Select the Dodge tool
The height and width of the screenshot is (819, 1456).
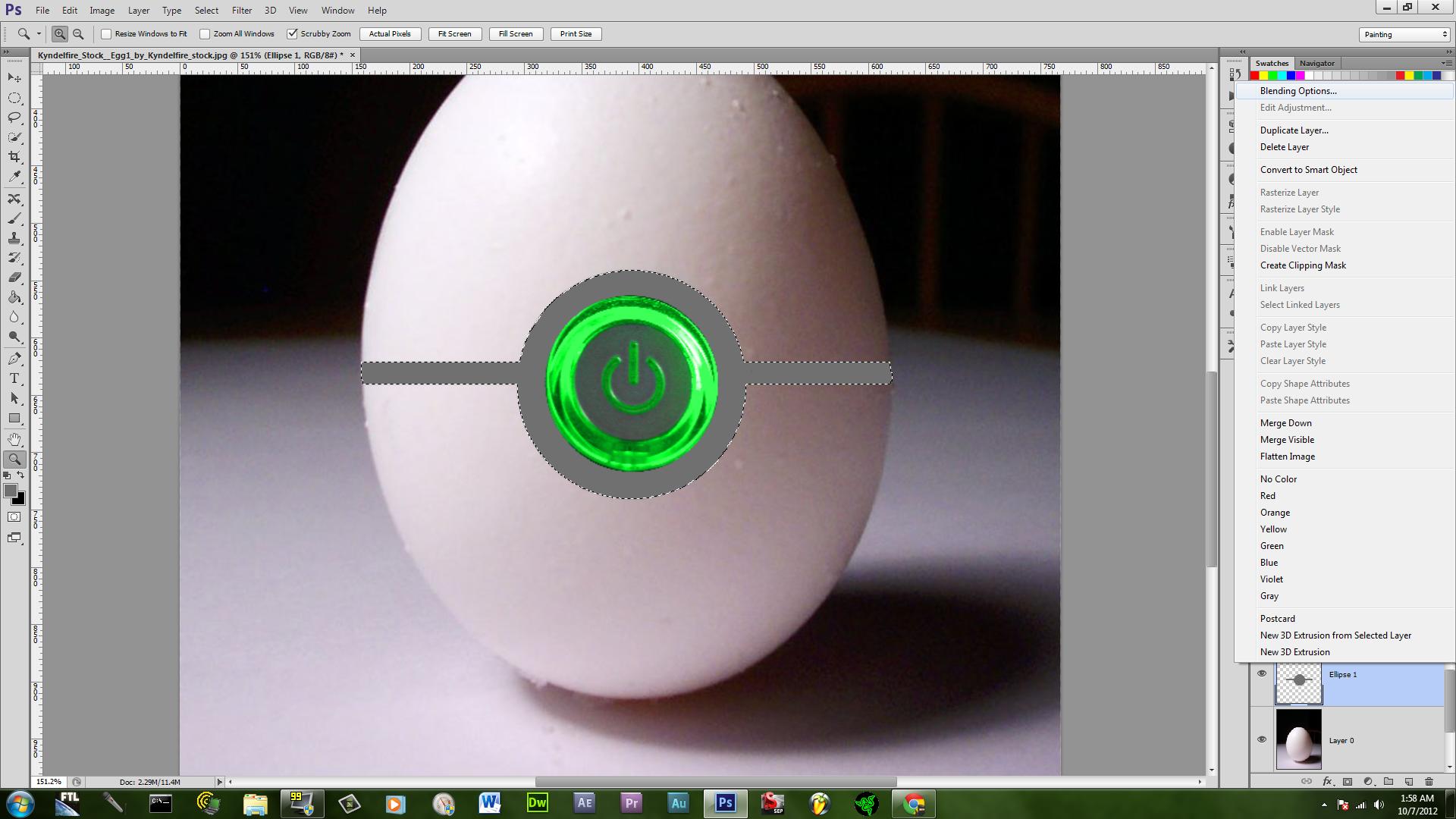[14, 337]
